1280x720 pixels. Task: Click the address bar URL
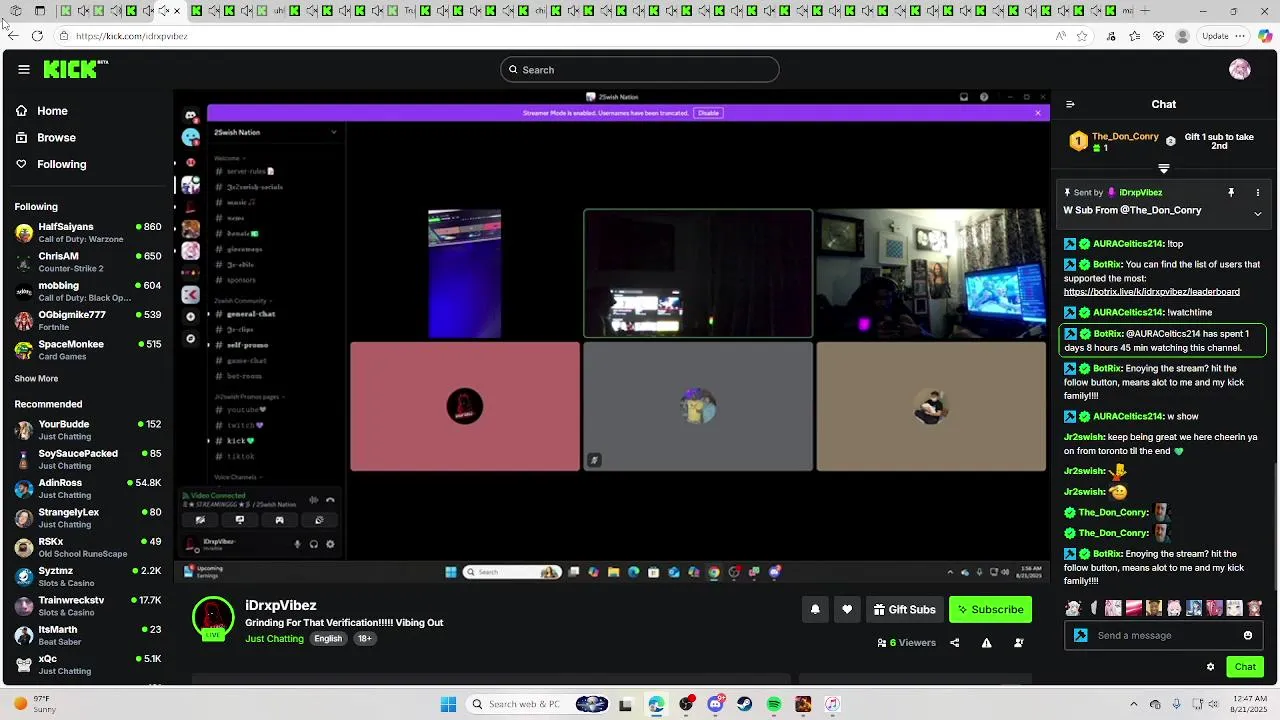click(132, 36)
